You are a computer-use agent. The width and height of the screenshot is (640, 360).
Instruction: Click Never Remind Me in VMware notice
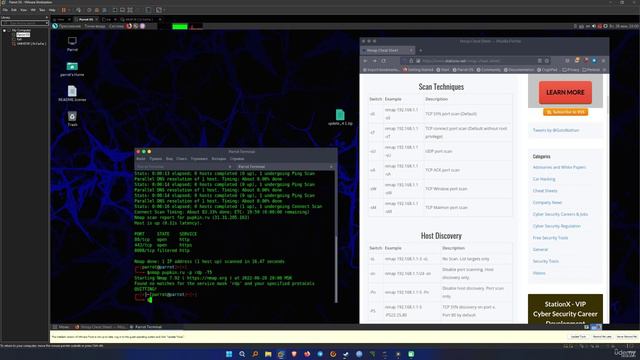pyautogui.click(x=627, y=337)
